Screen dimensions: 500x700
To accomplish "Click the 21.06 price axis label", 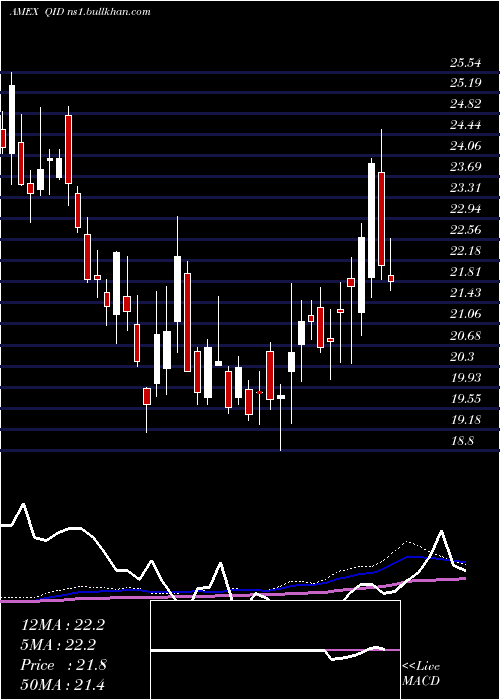I will pyautogui.click(x=466, y=314).
